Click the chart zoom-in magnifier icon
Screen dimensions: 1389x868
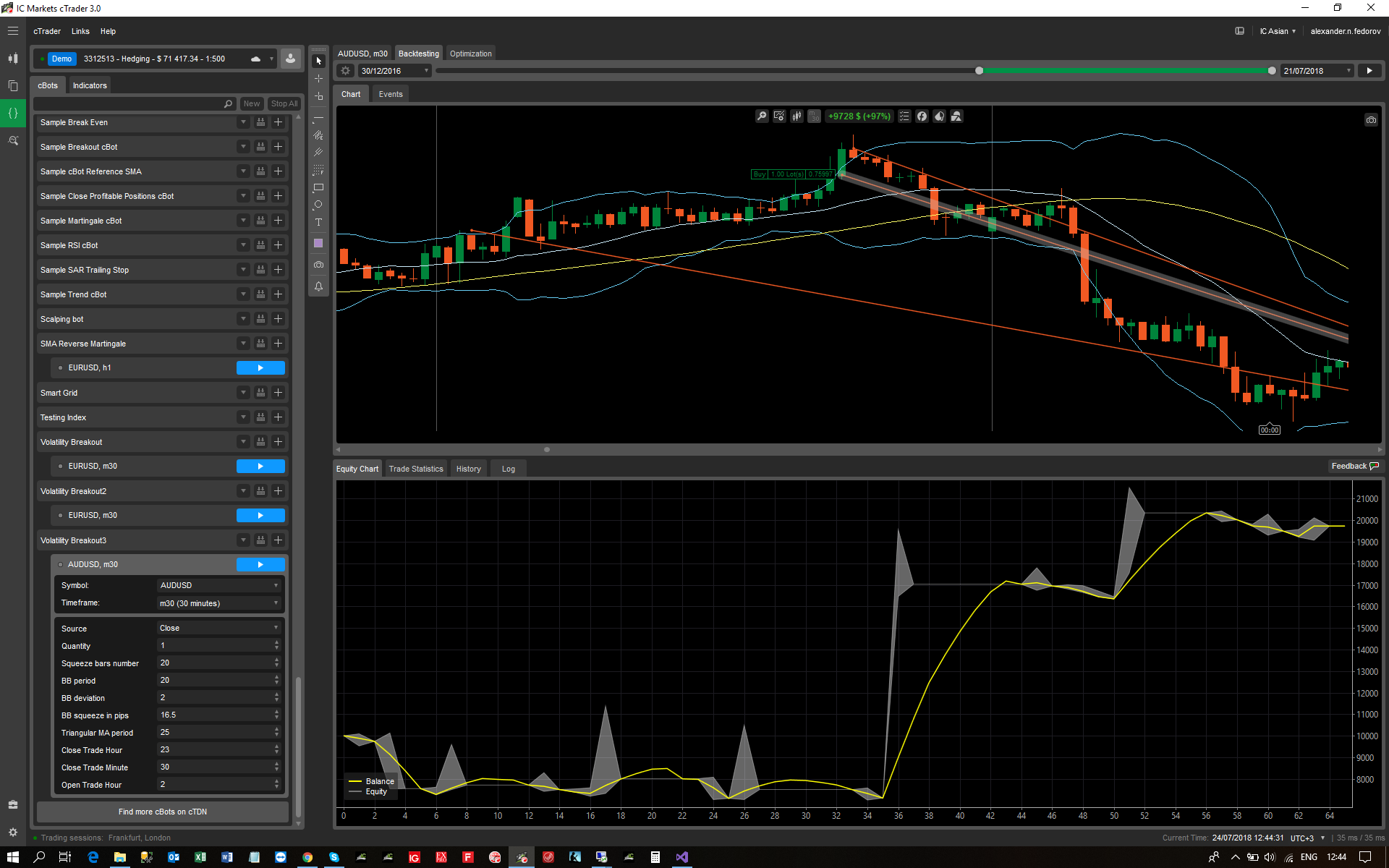click(x=762, y=116)
